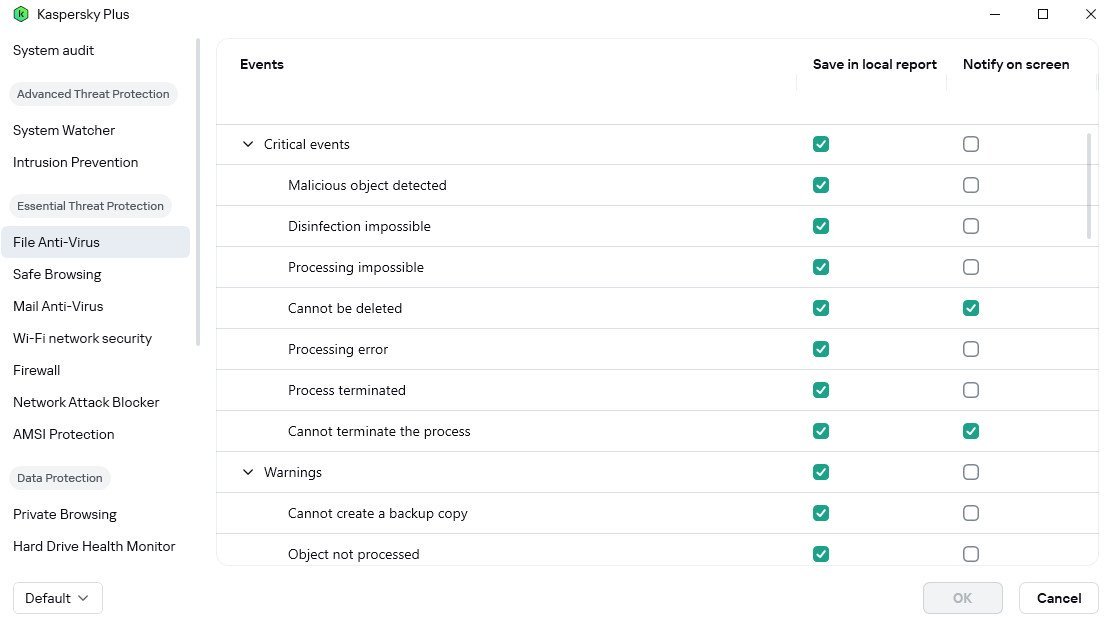Select the Object not processed row label
The width and height of the screenshot is (1106, 627).
click(x=353, y=554)
